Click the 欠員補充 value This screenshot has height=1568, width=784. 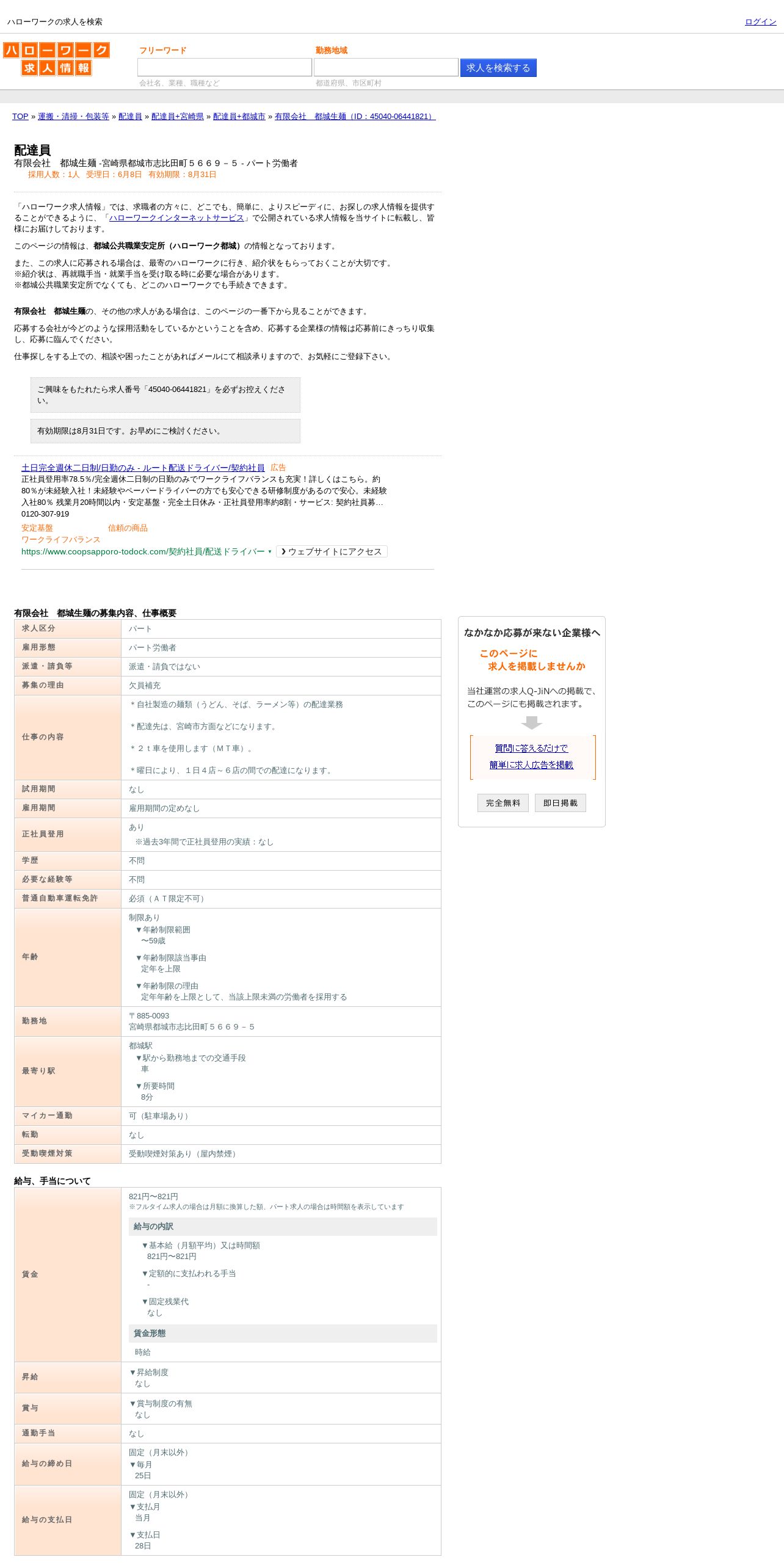[x=145, y=686]
